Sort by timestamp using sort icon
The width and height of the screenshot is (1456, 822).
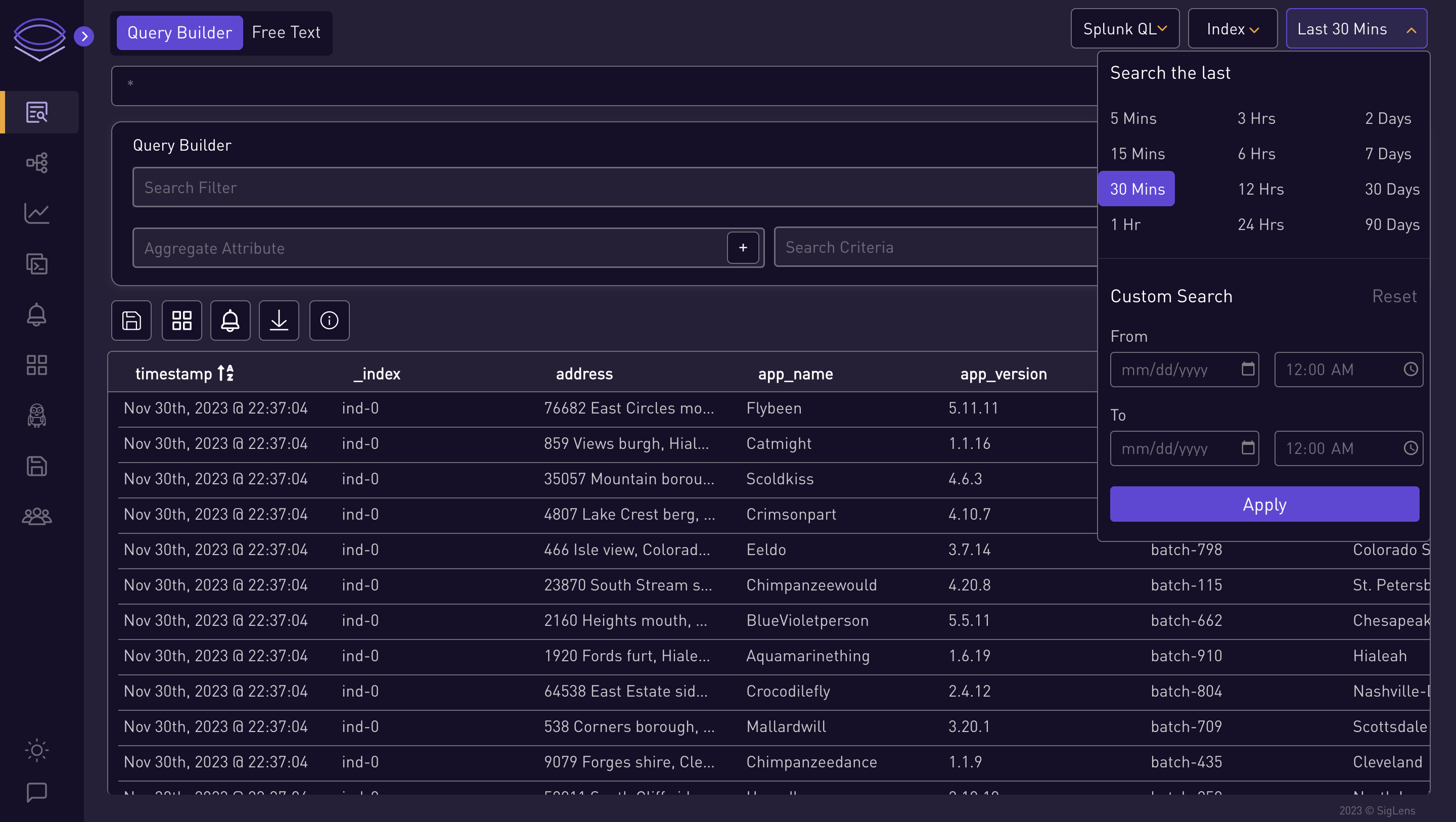pyautogui.click(x=225, y=373)
